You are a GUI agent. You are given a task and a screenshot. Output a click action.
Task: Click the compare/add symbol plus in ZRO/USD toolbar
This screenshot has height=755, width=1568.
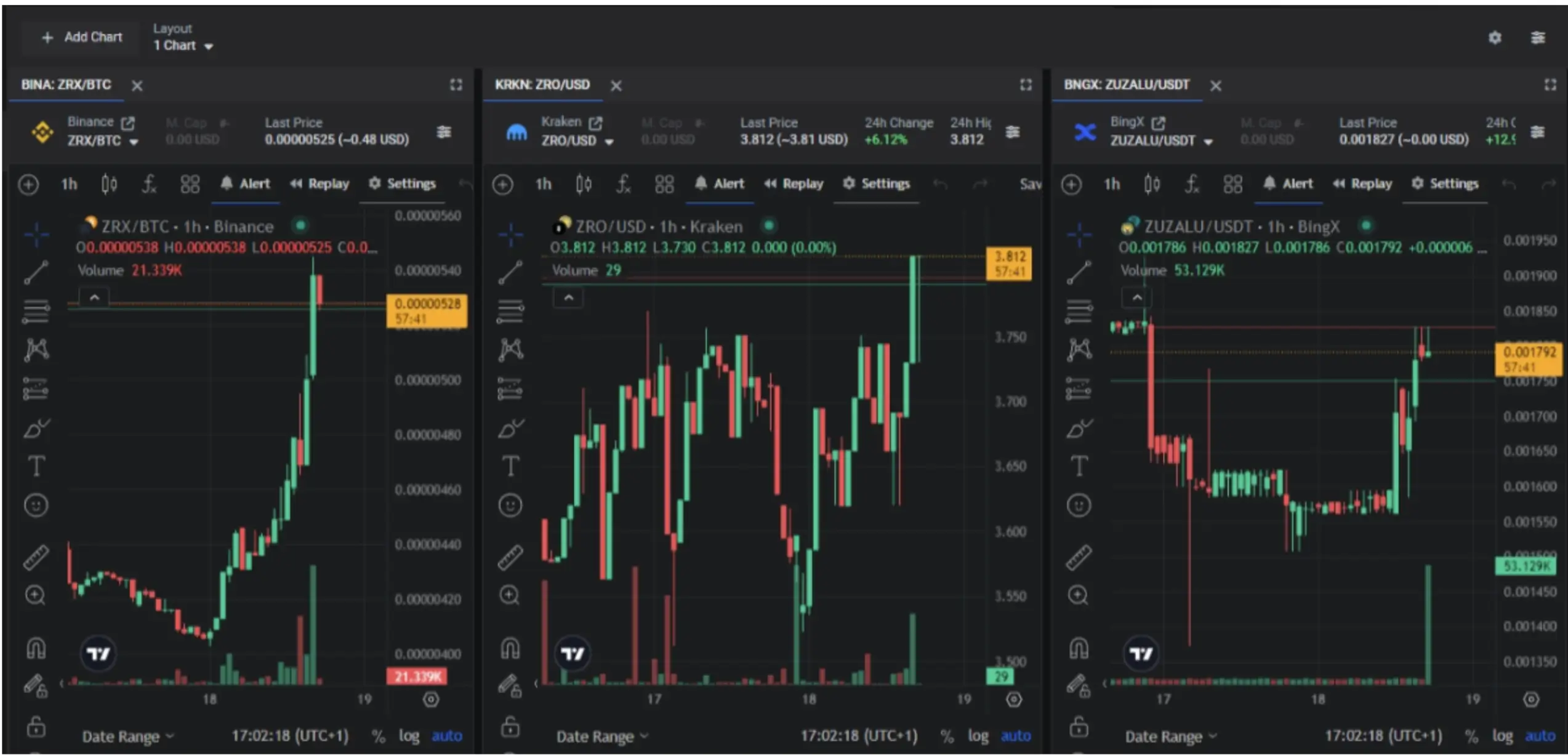click(x=503, y=185)
